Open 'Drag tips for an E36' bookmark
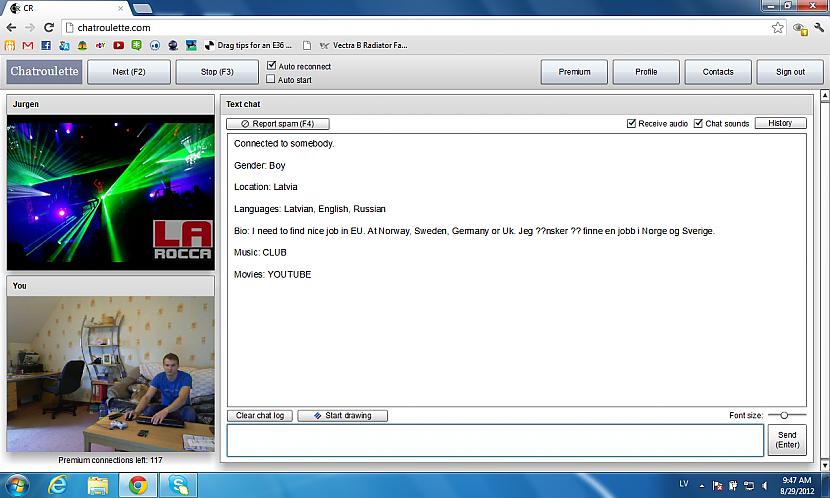Screen dimensions: 830x498 click(x=248, y=46)
